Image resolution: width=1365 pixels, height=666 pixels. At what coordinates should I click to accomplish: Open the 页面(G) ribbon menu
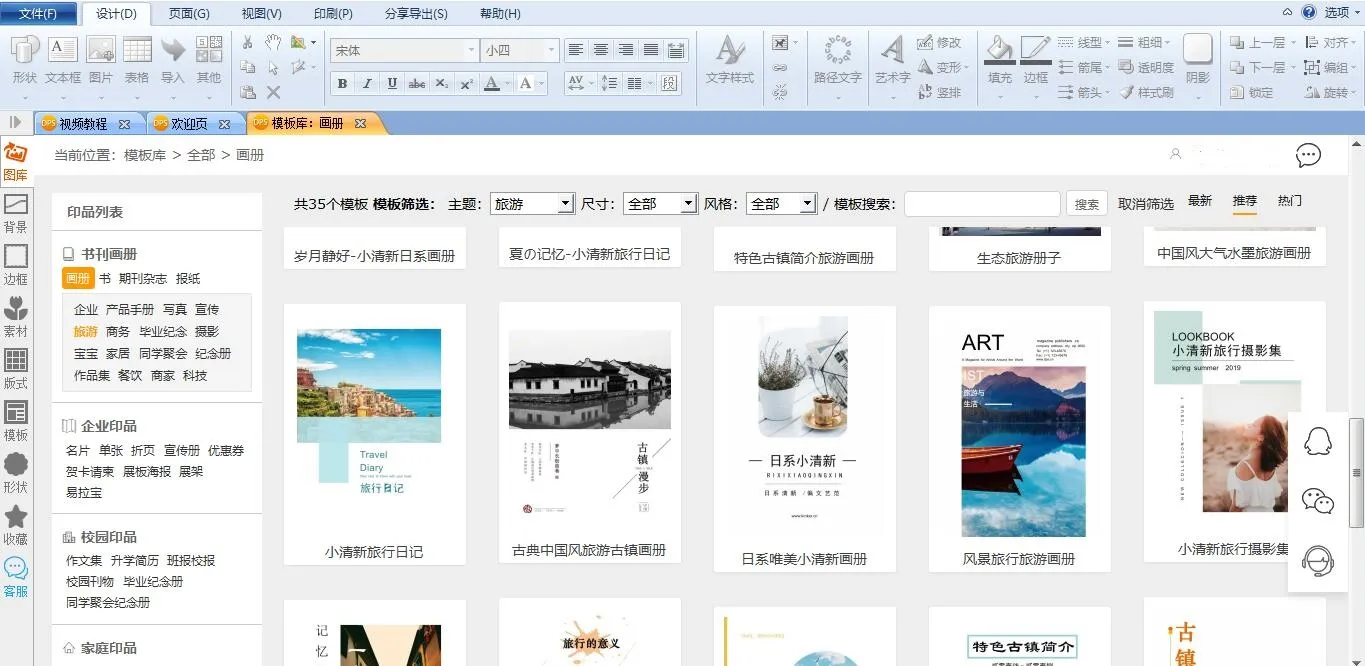click(189, 14)
